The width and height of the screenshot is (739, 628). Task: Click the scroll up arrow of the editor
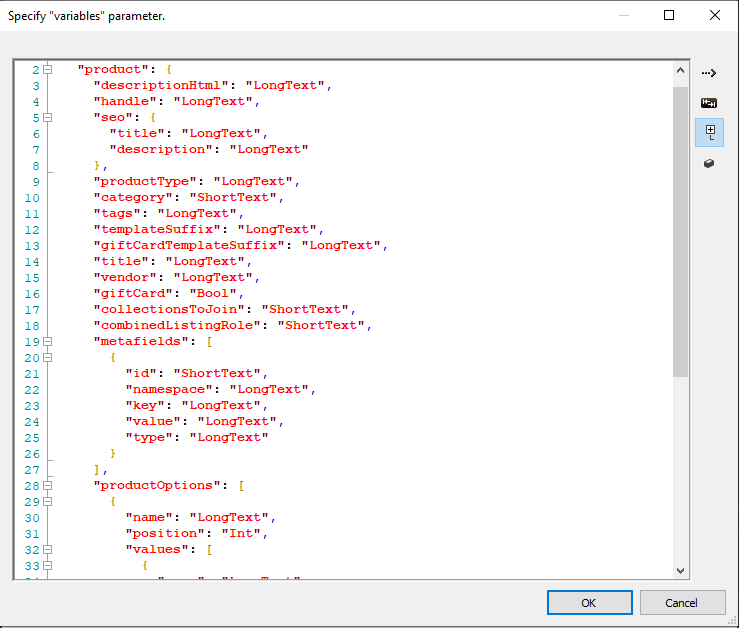point(680,71)
